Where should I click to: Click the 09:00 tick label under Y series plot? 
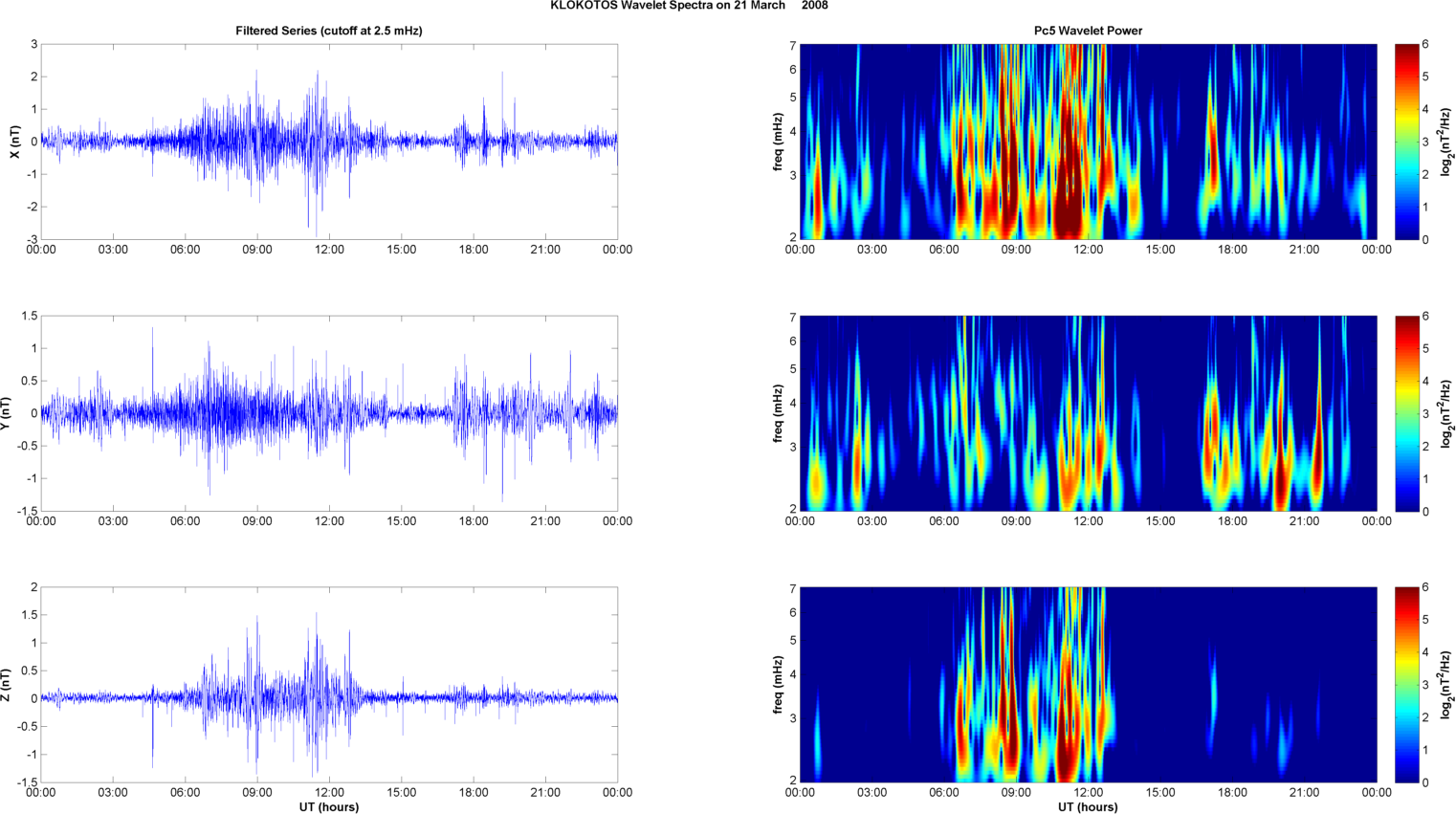tap(257, 521)
